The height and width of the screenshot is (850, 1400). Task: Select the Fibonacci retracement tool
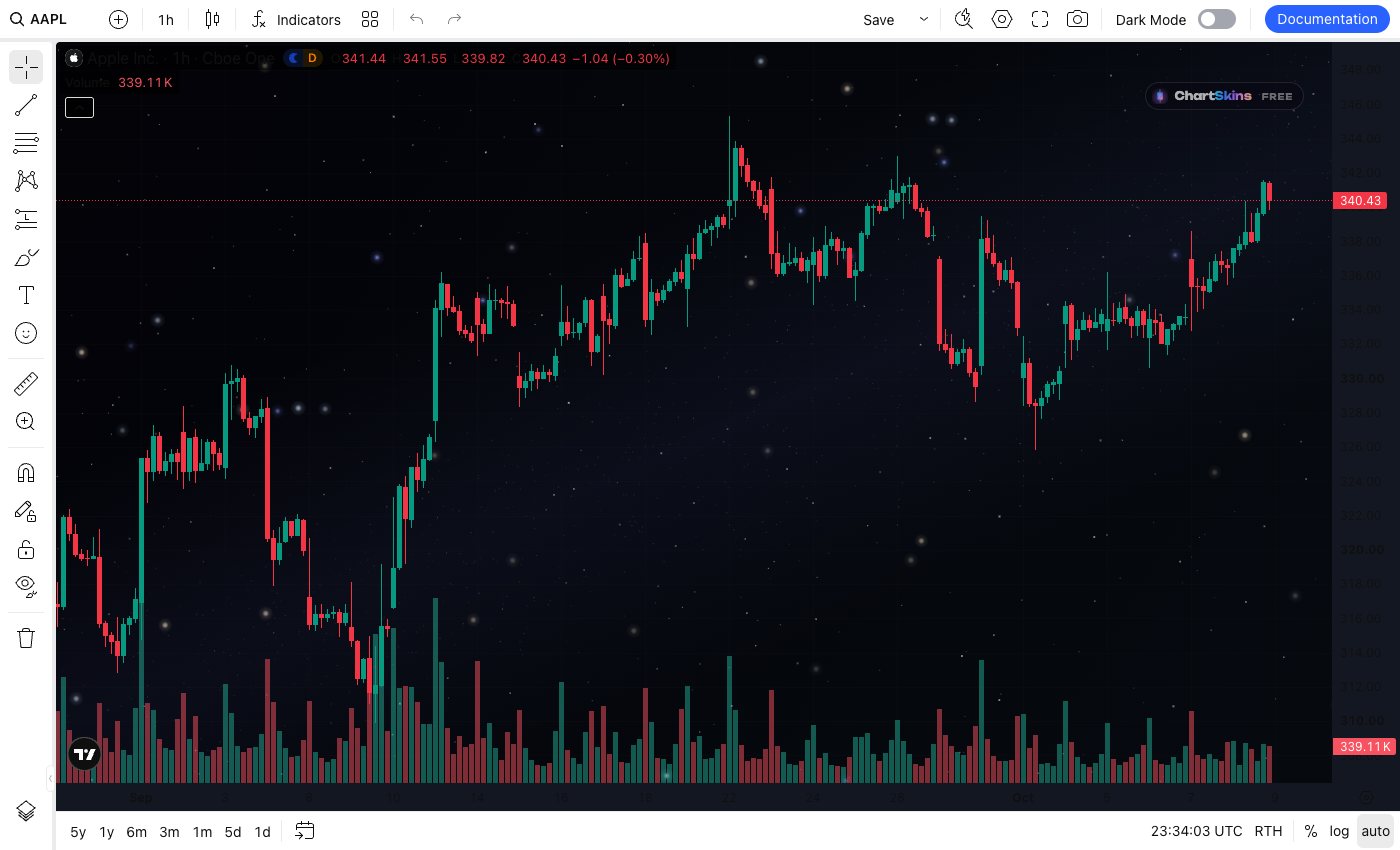[26, 143]
